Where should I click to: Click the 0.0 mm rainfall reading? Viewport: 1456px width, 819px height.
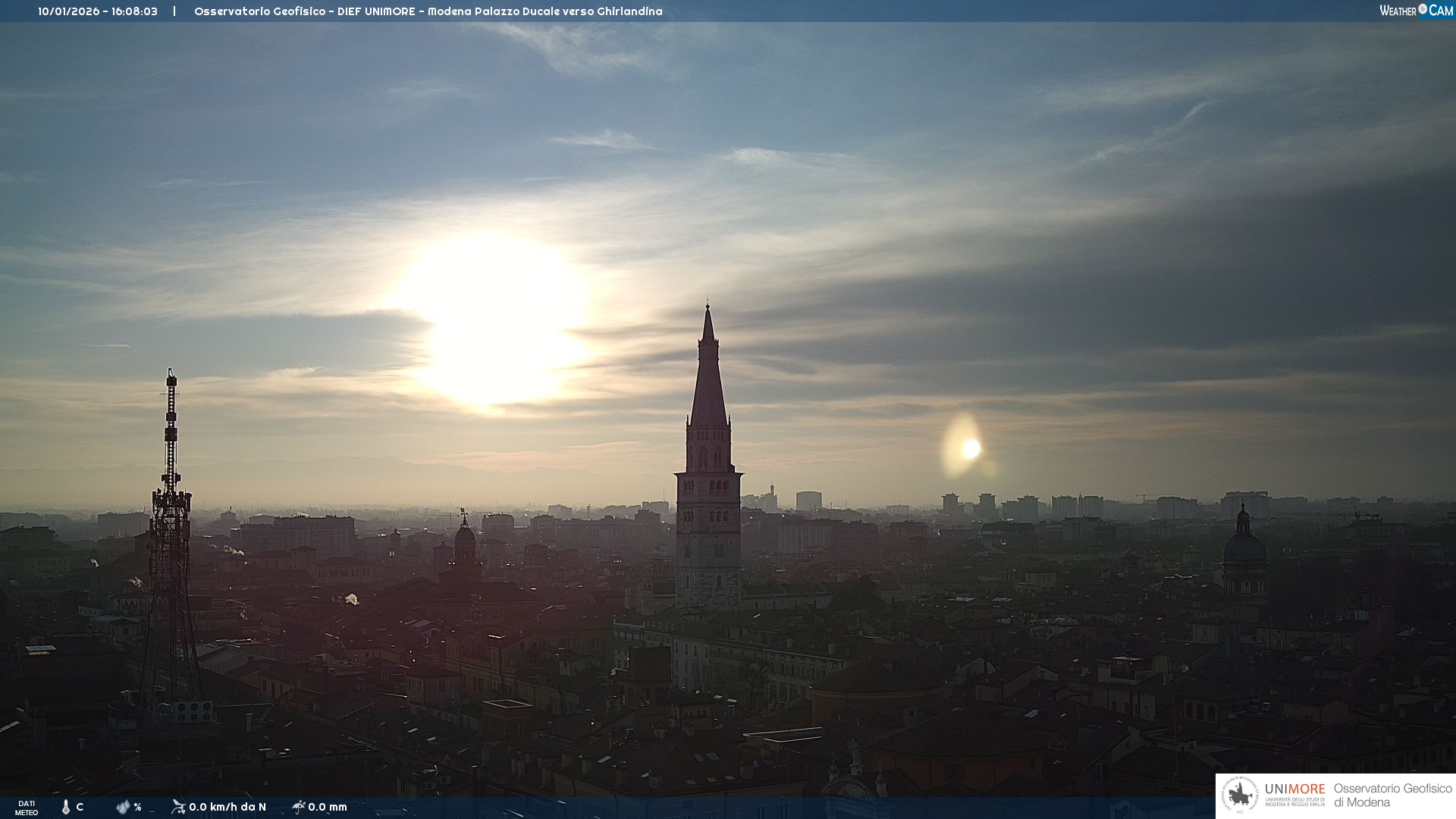click(328, 807)
